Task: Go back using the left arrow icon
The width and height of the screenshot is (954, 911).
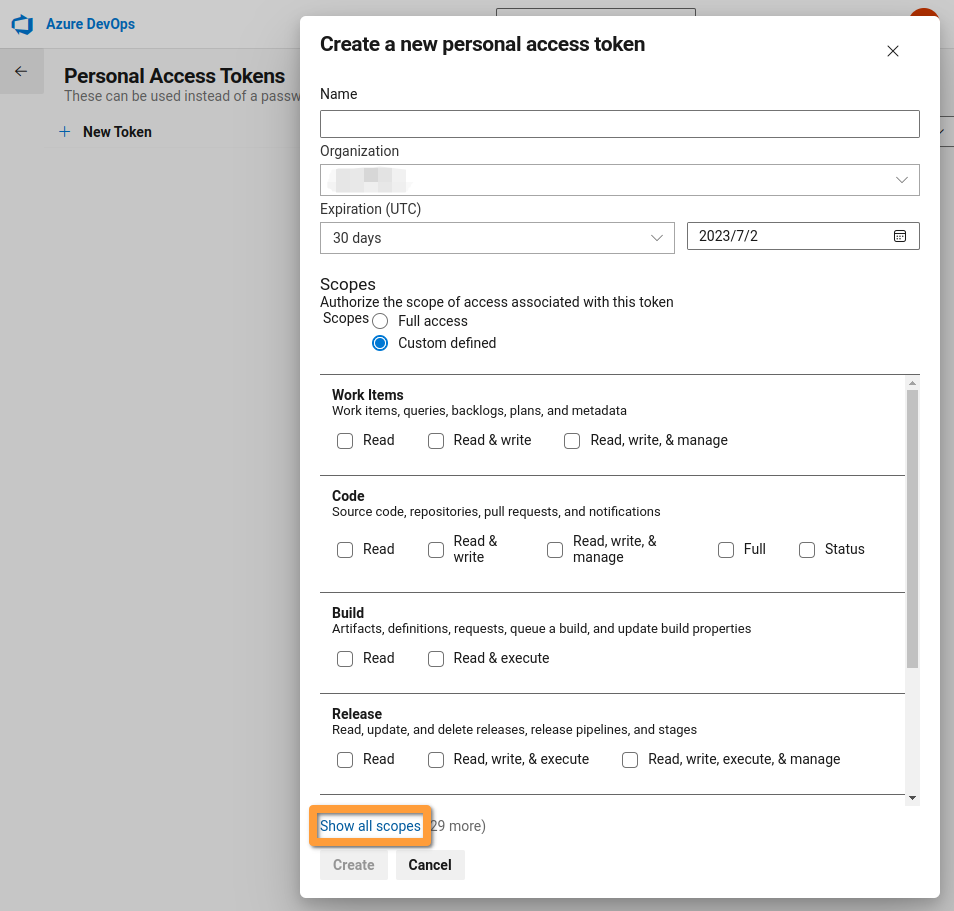Action: pos(21,72)
